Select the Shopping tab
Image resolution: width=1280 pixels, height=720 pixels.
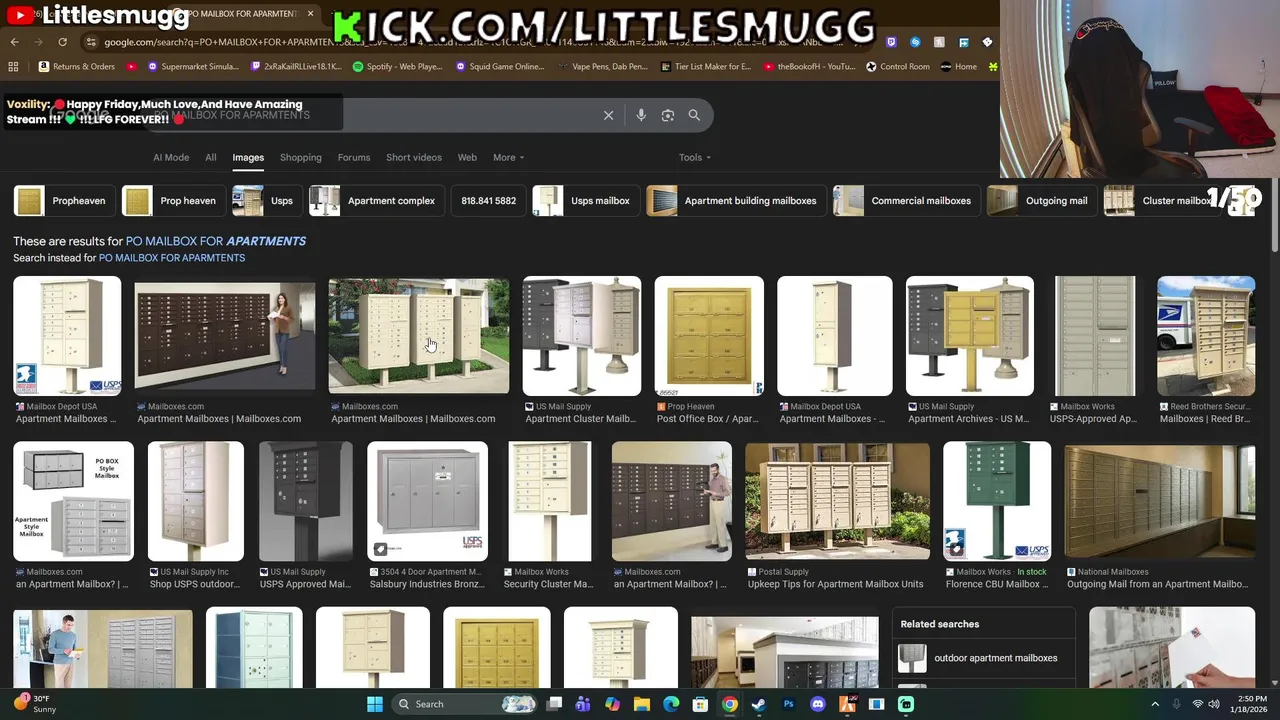[x=301, y=157]
